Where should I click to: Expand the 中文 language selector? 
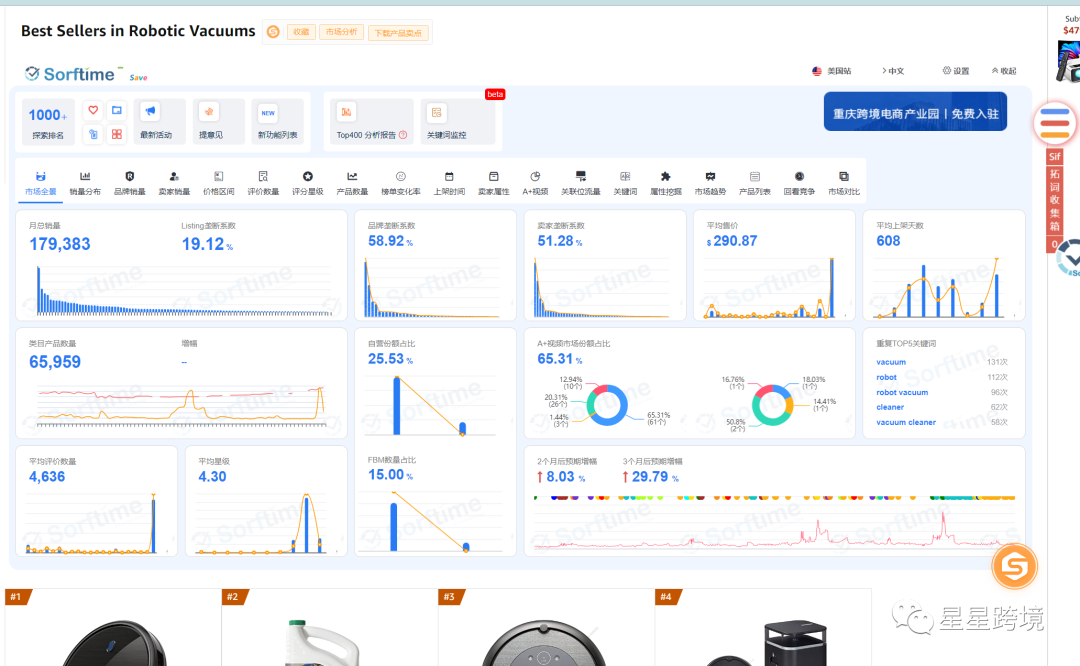893,71
